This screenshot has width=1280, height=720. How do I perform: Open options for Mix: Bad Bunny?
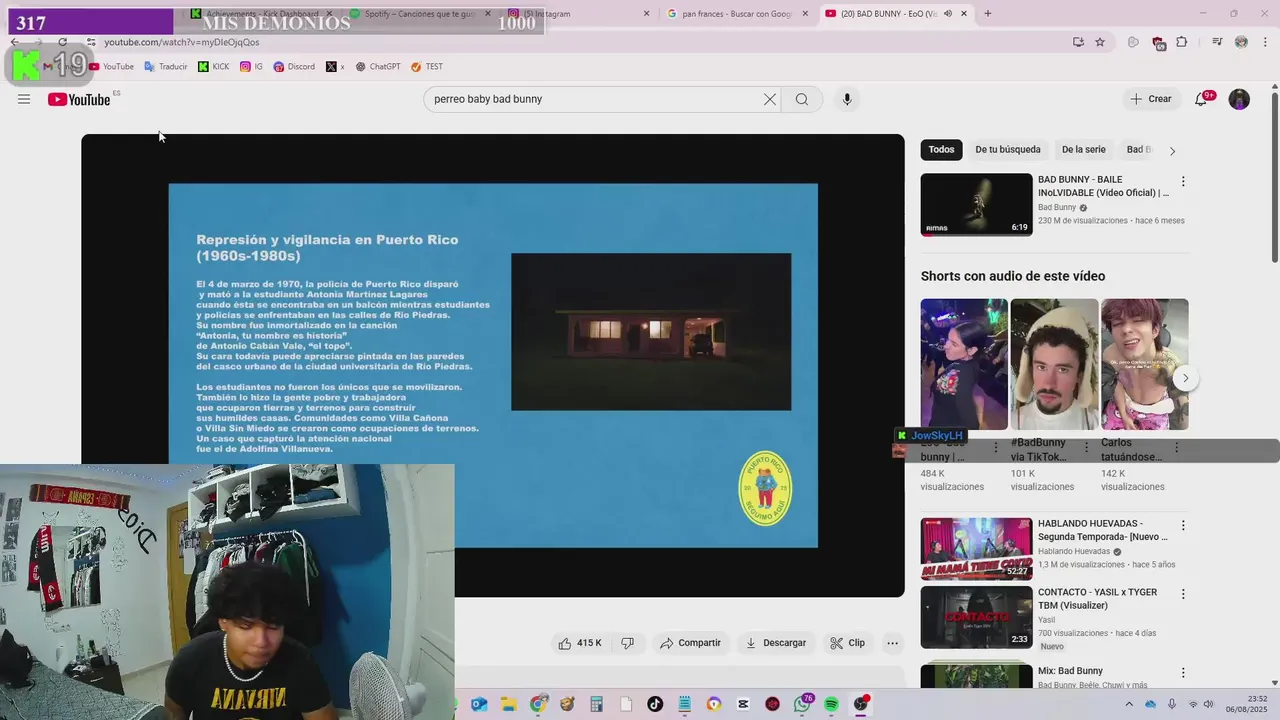click(1183, 673)
